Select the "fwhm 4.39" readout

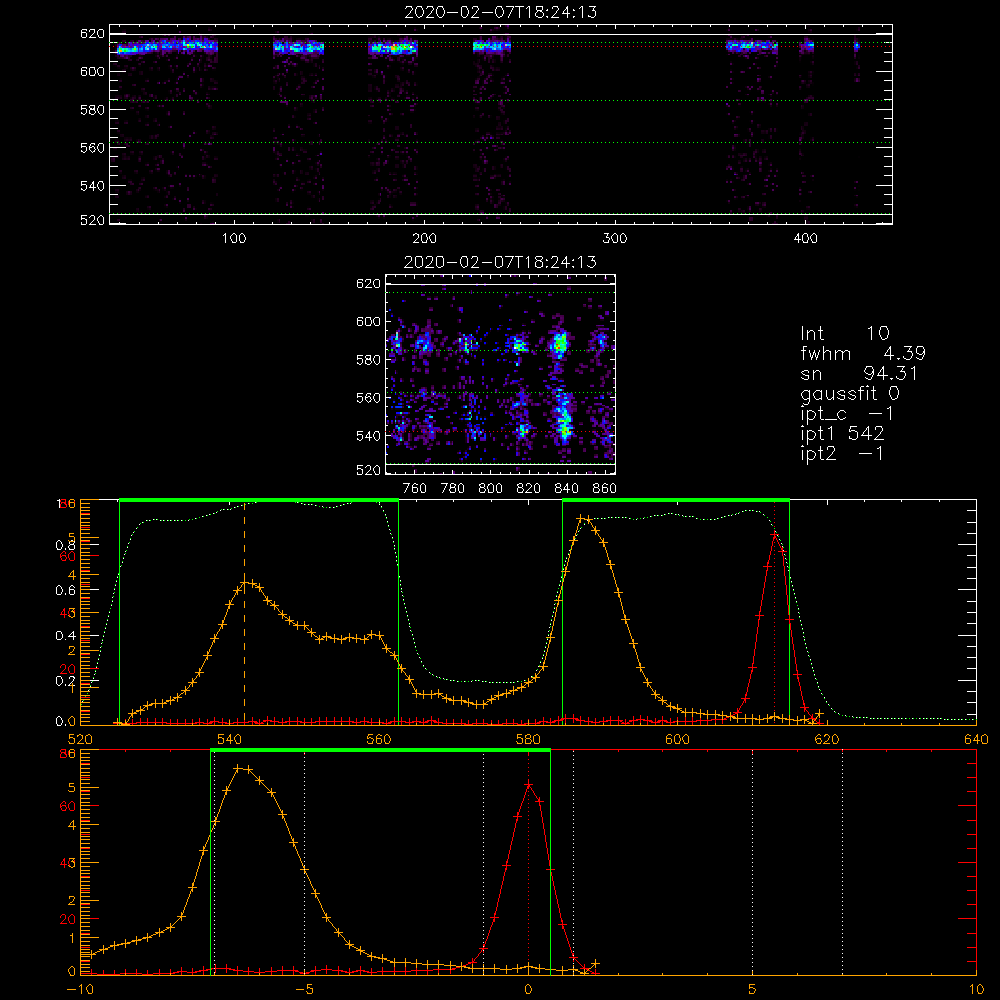[863, 353]
